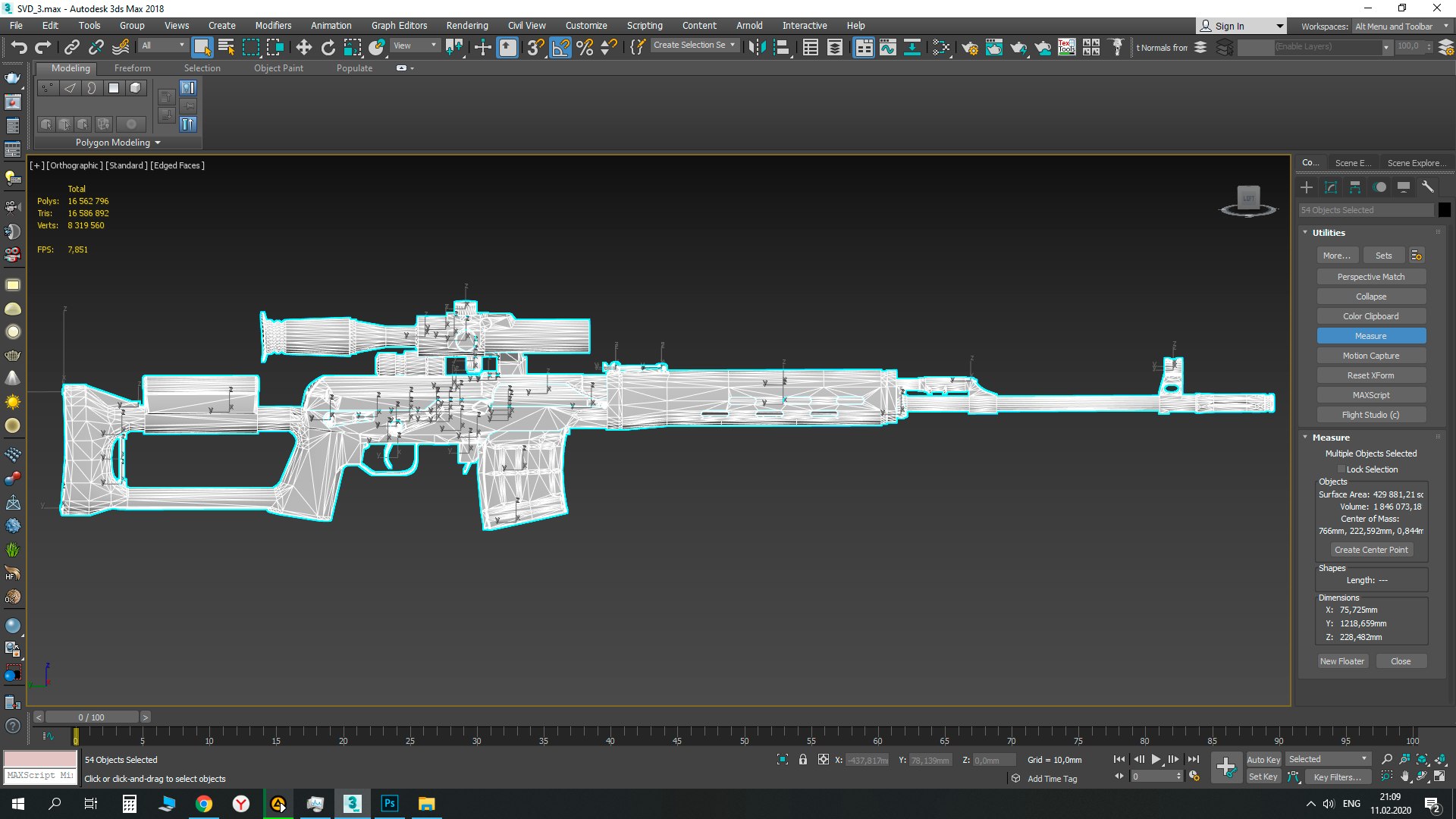Open the Modify panel tab icon

click(1331, 187)
